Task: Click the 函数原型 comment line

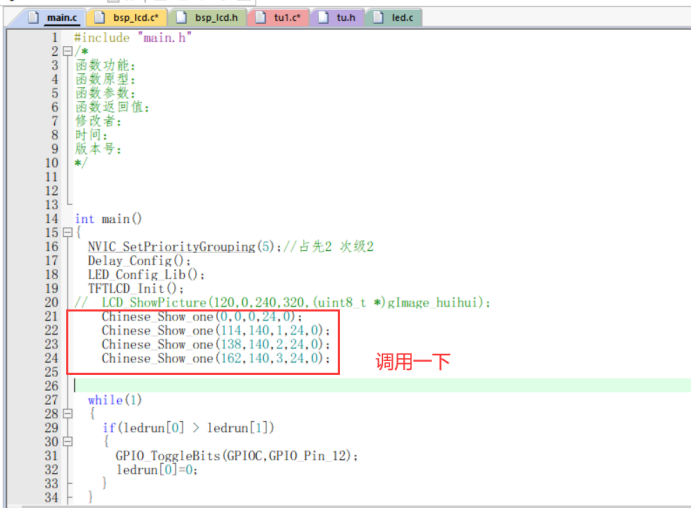Action: (x=105, y=79)
